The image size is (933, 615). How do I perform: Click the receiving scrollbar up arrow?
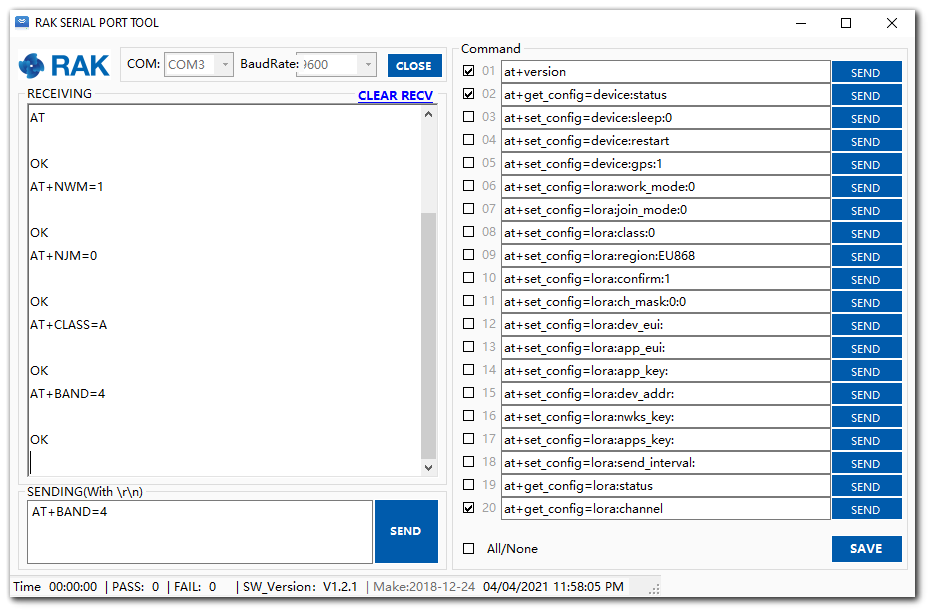click(428, 114)
